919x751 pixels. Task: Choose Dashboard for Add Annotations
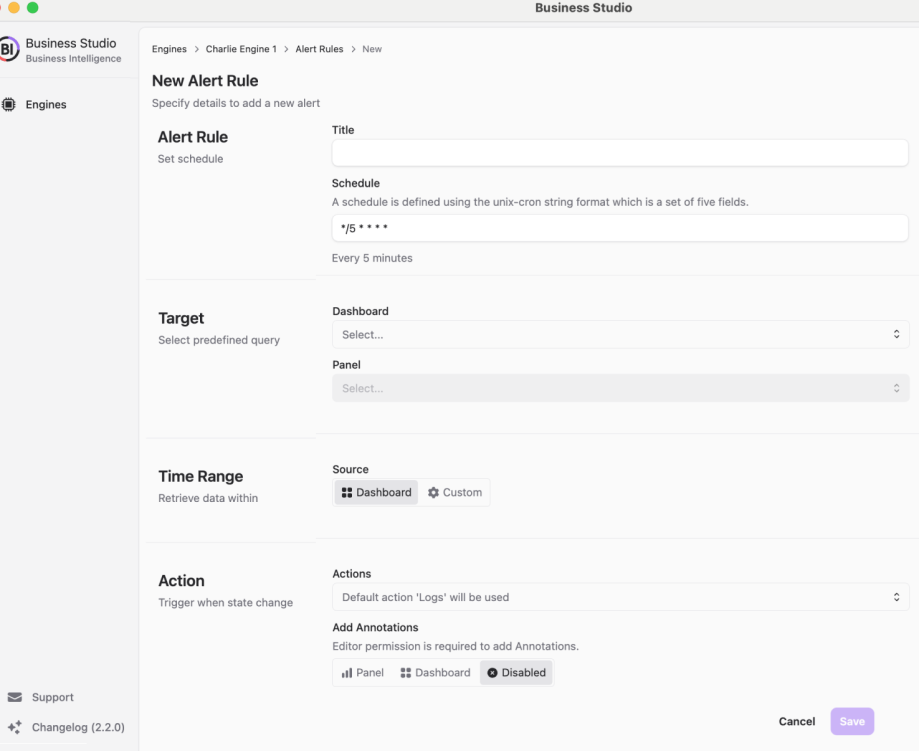tap(435, 672)
